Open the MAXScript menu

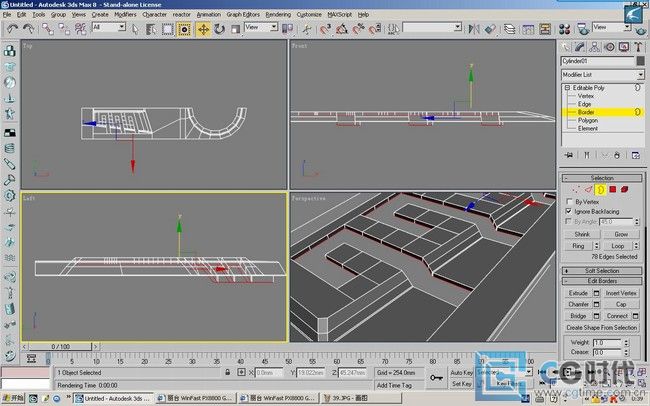tap(340, 15)
